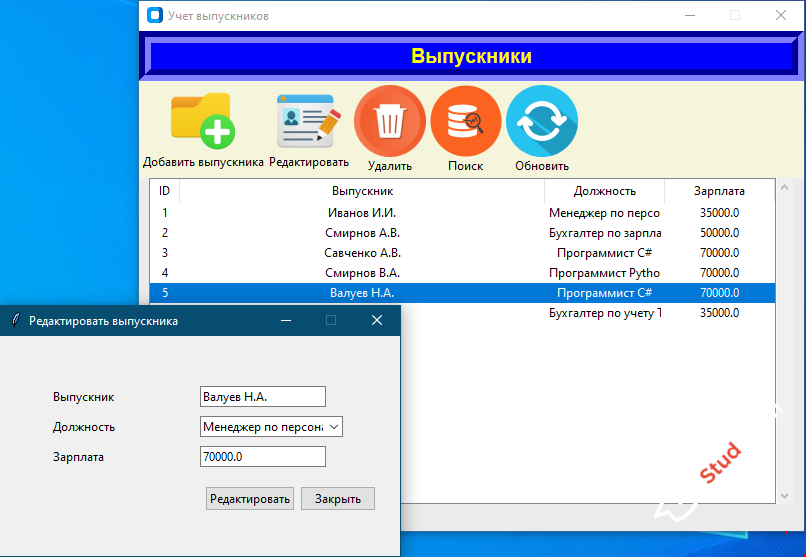Viewport: 806px width, 557px height.
Task: Click the Зарплата column header
Action: [719, 191]
